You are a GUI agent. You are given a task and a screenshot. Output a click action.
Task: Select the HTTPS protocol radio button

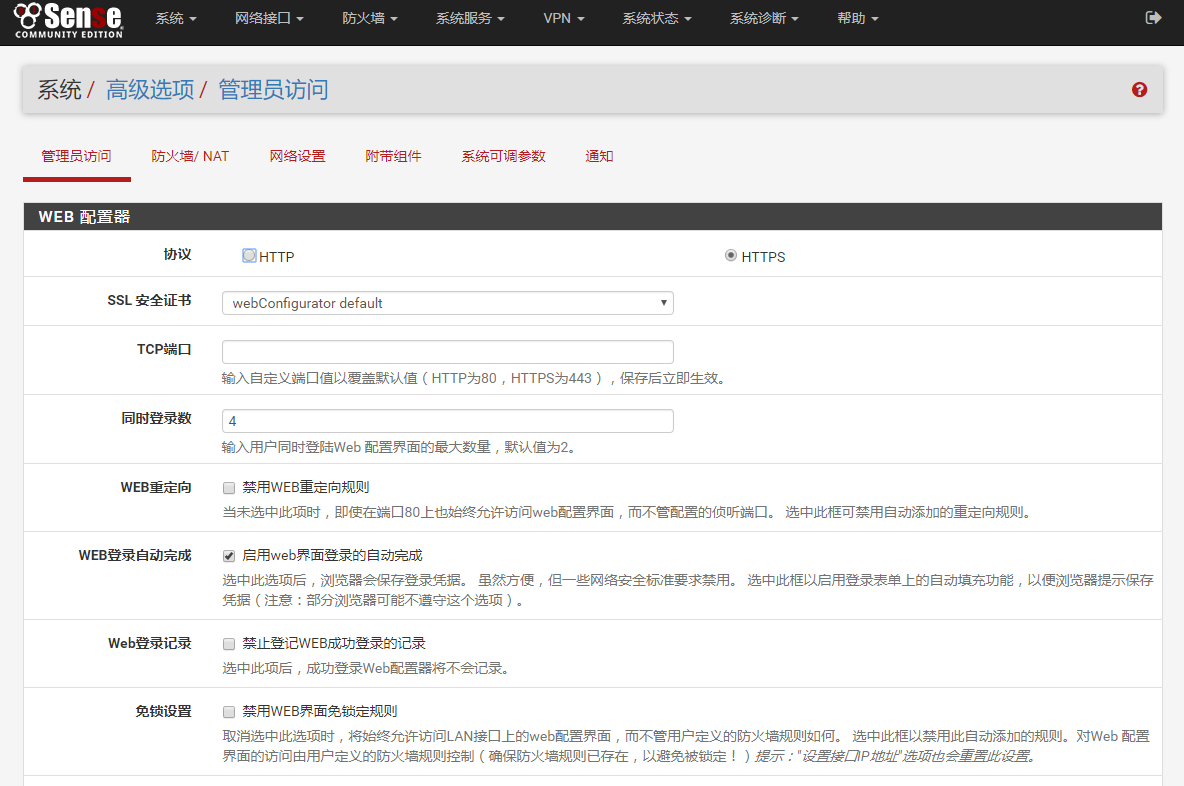[731, 256]
